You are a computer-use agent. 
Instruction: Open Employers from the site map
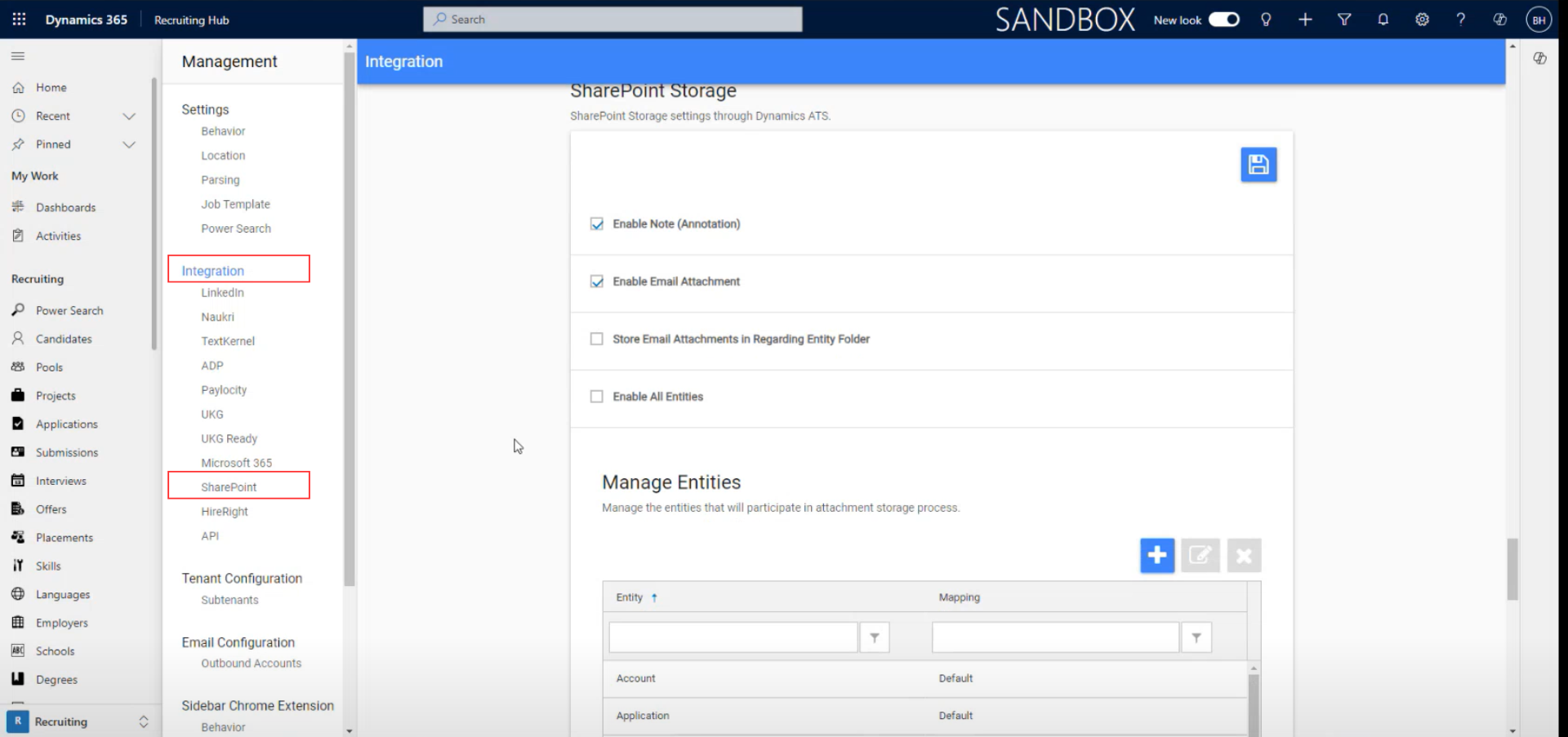click(x=61, y=623)
